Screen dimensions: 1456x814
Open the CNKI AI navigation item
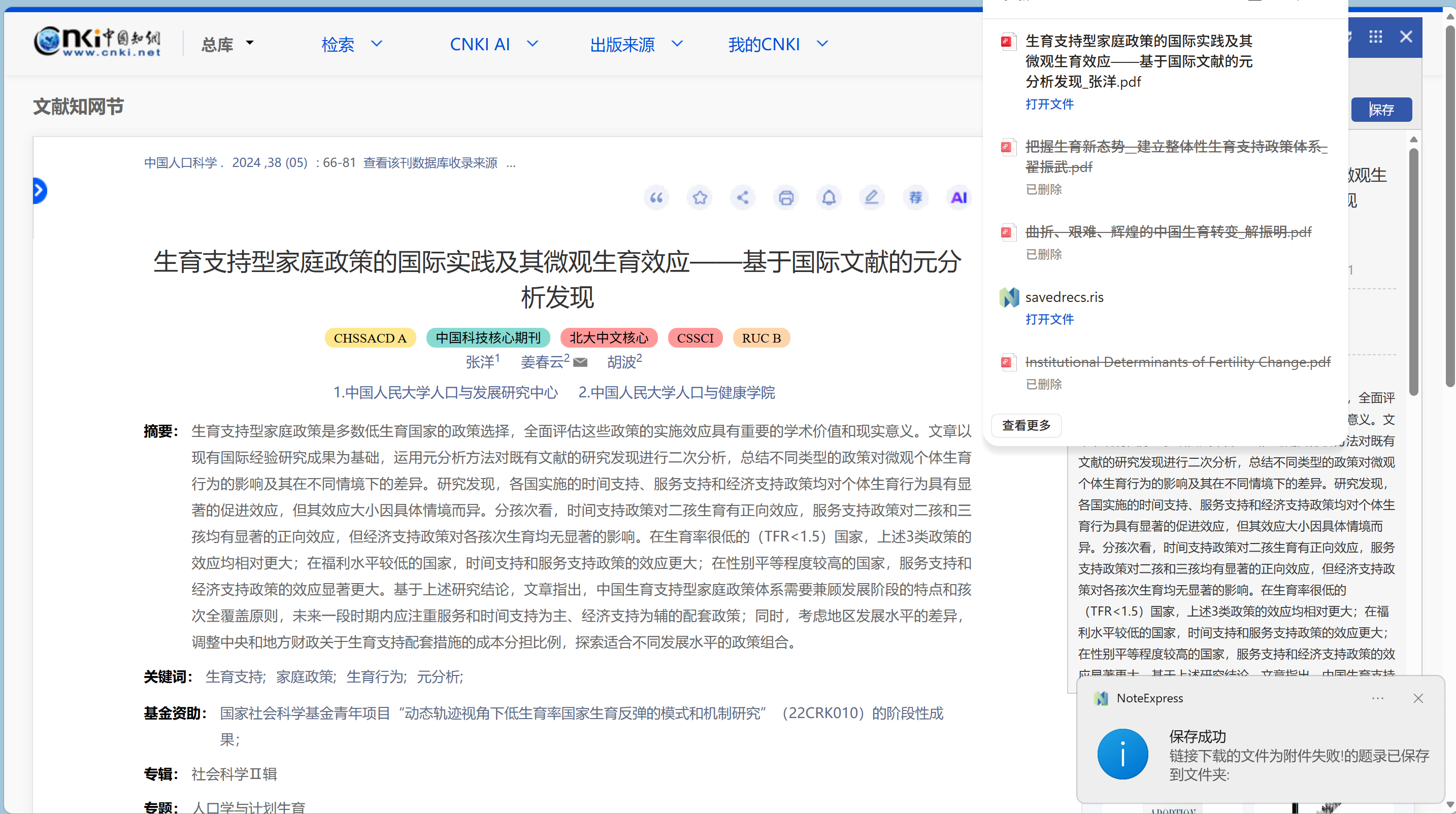(480, 44)
